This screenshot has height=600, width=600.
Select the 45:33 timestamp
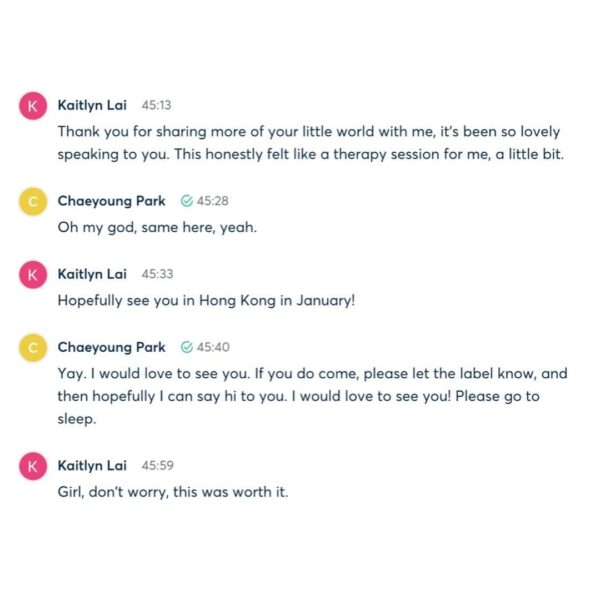[158, 273]
